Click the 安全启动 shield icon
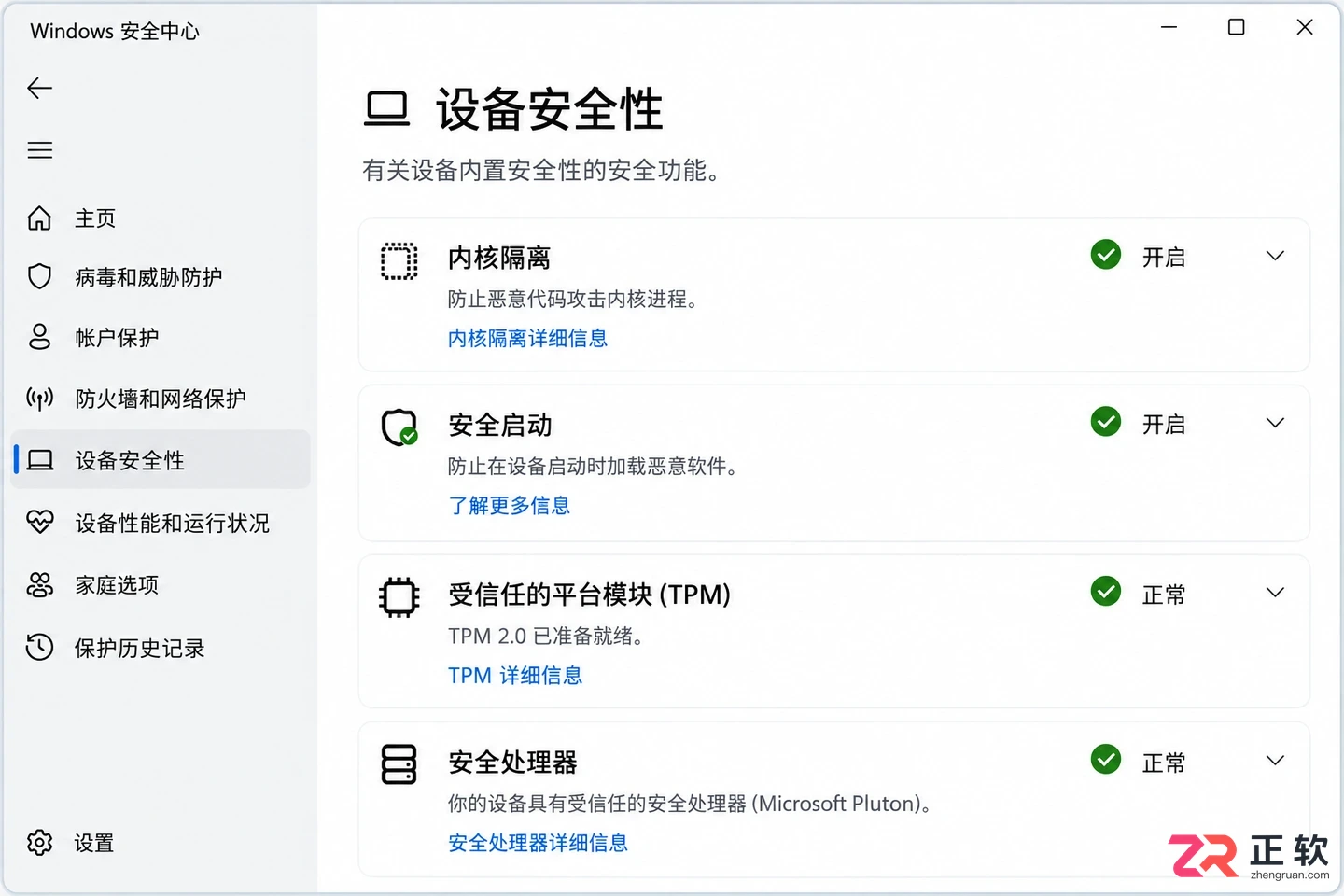Viewport: 1344px width, 896px height. tap(399, 427)
